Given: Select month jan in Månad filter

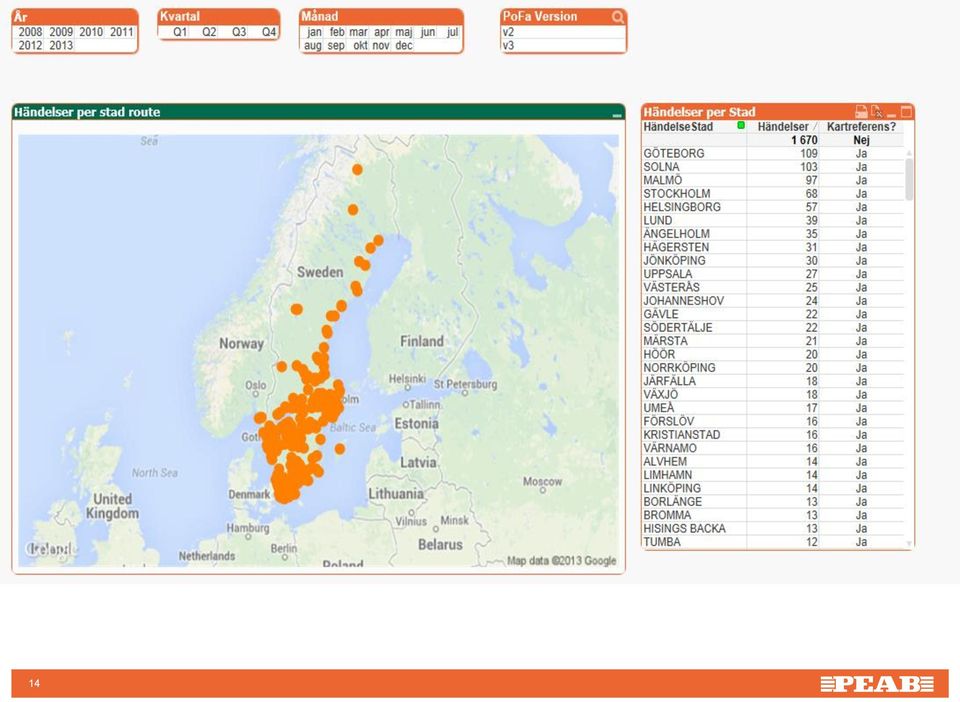Looking at the screenshot, I should coord(314,32).
